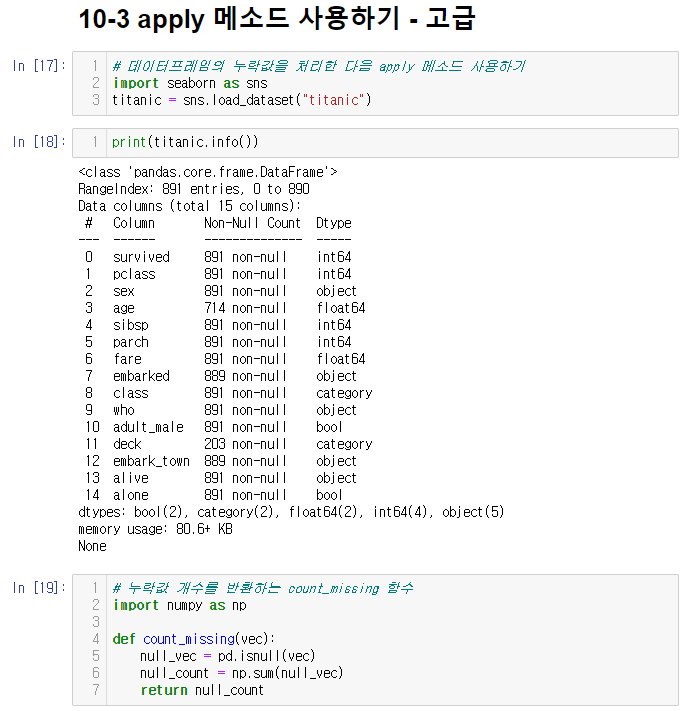Click the 'pclass' column name in the output
This screenshot has height=711, width=688.
(x=134, y=274)
